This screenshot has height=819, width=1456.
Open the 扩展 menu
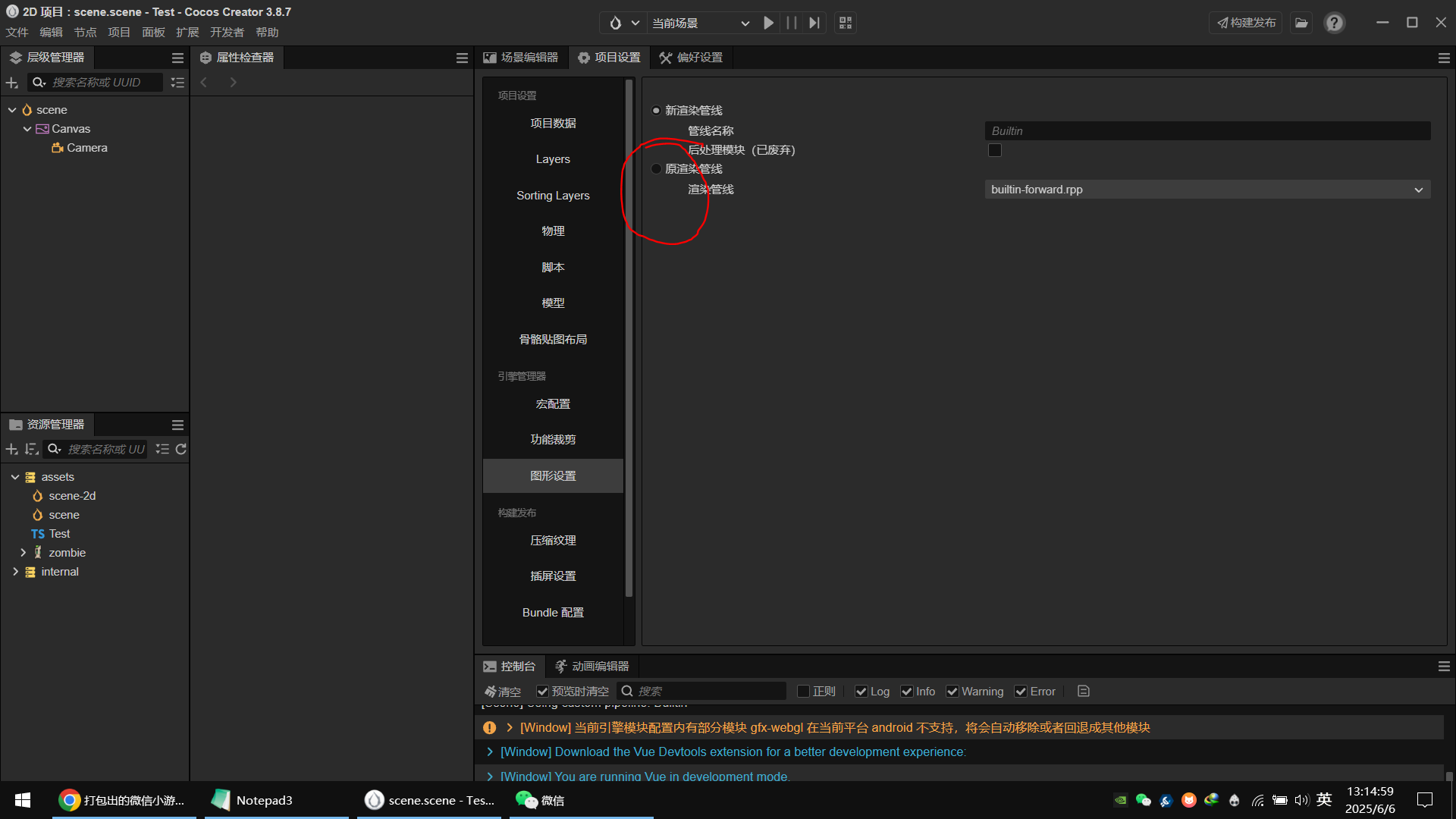187,33
